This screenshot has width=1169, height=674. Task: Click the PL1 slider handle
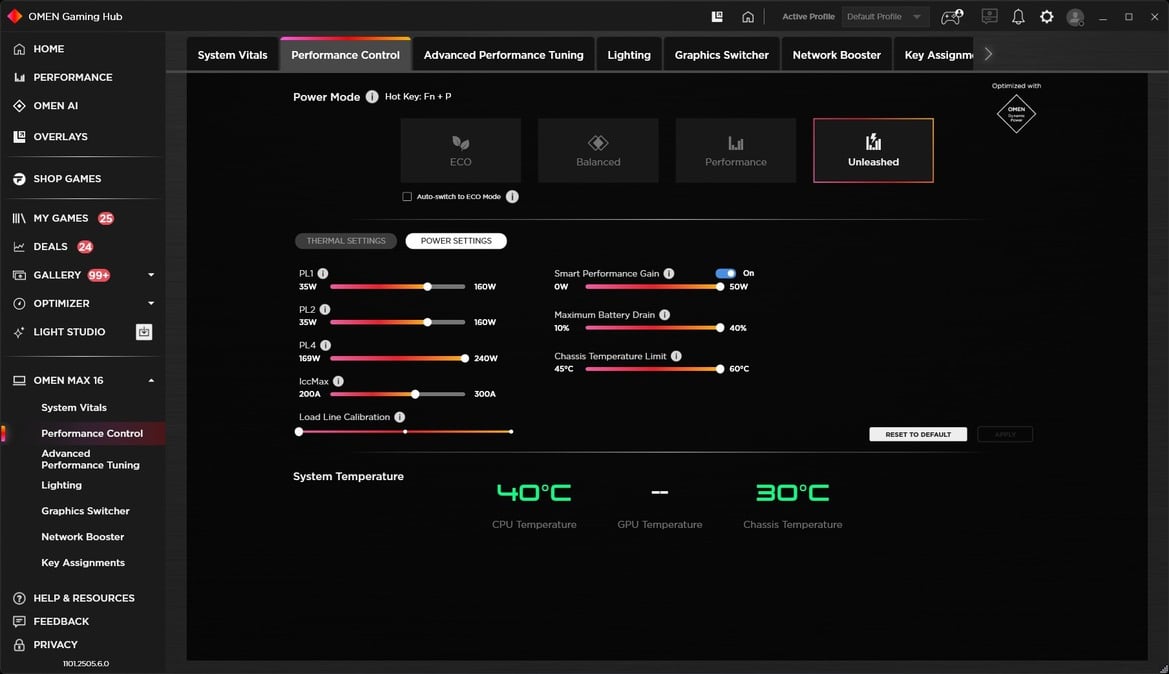point(427,286)
